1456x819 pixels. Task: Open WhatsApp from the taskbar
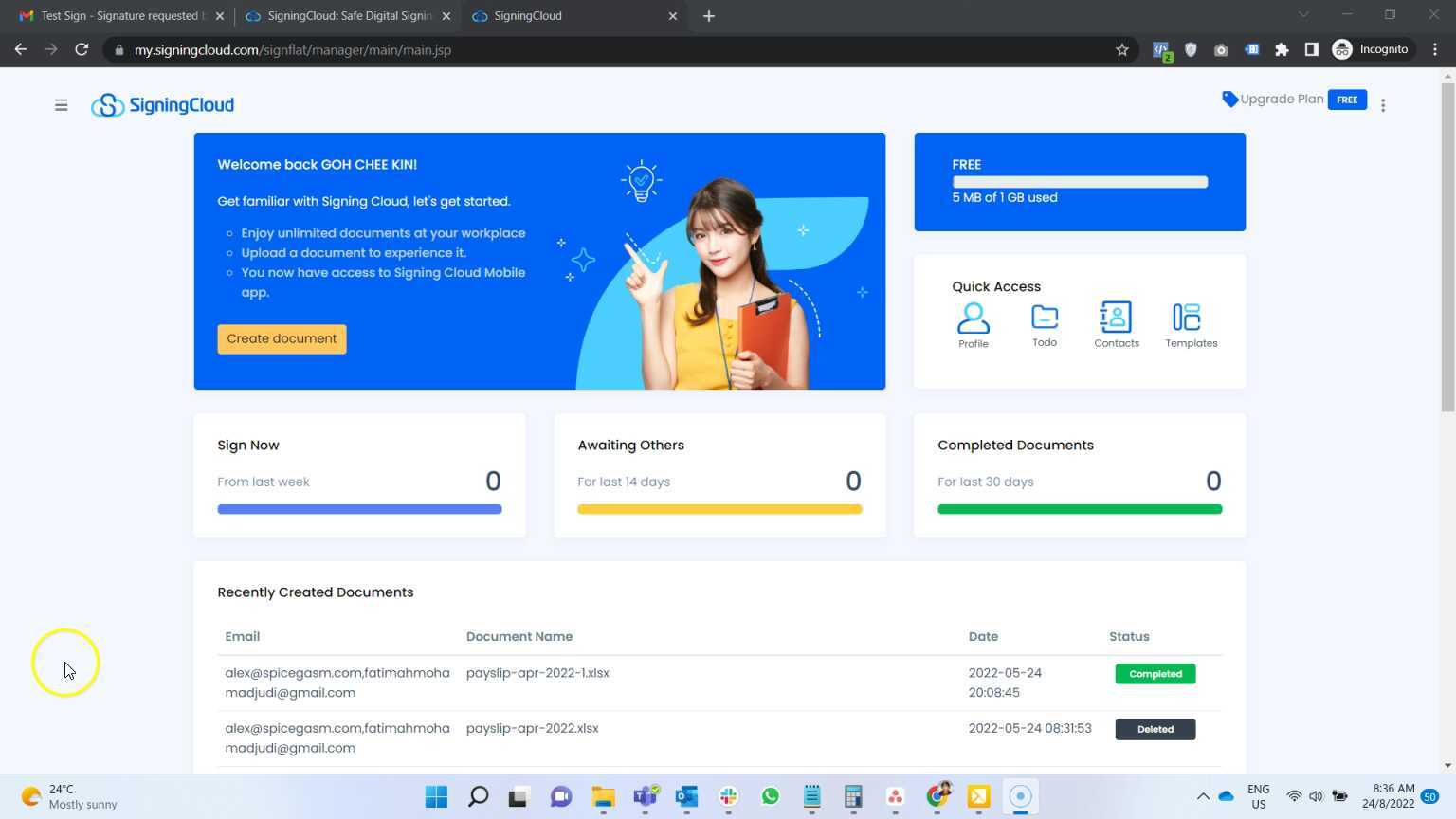click(x=770, y=796)
